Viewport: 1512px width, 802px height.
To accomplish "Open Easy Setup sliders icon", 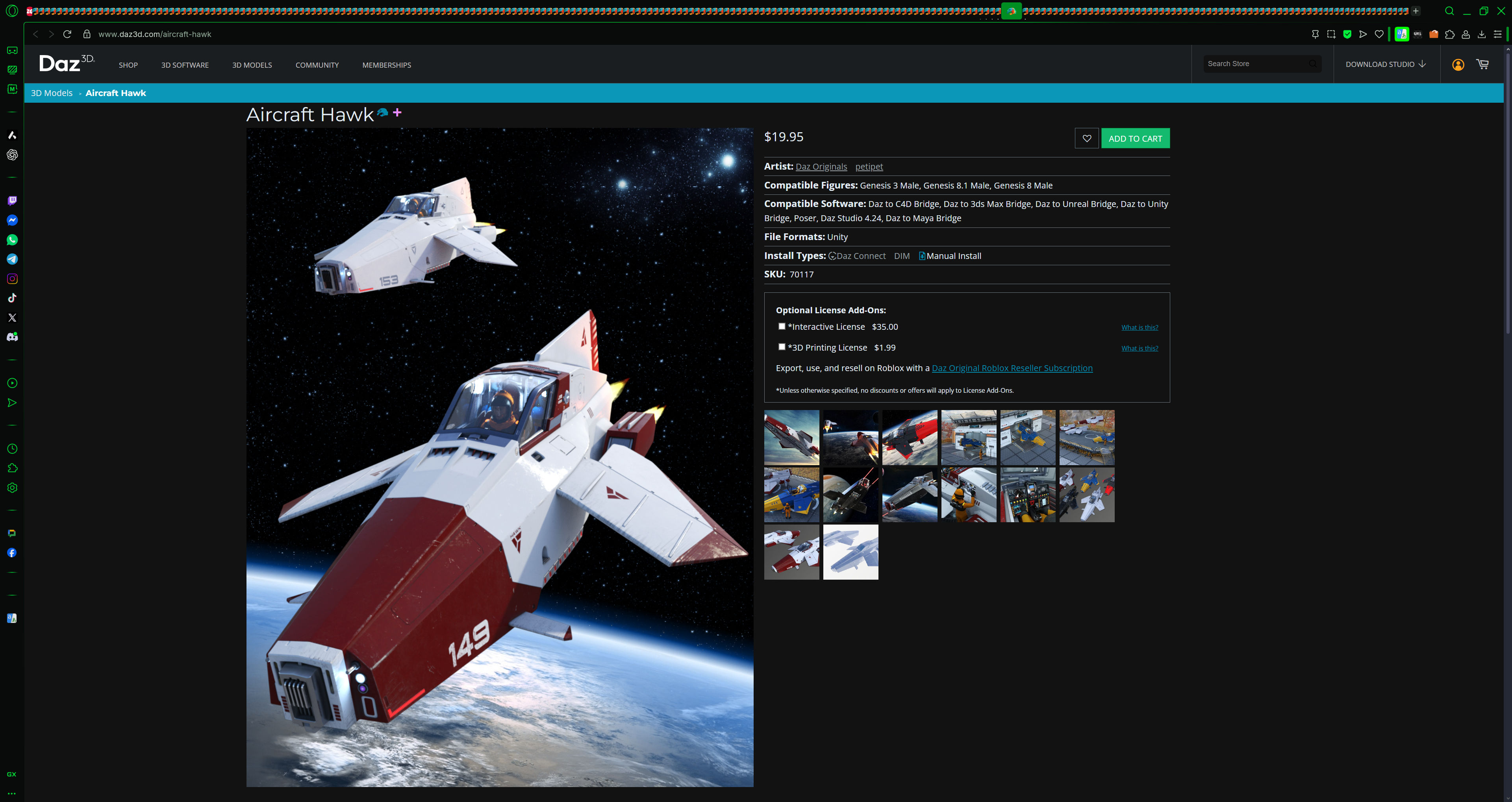I will click(x=1497, y=34).
